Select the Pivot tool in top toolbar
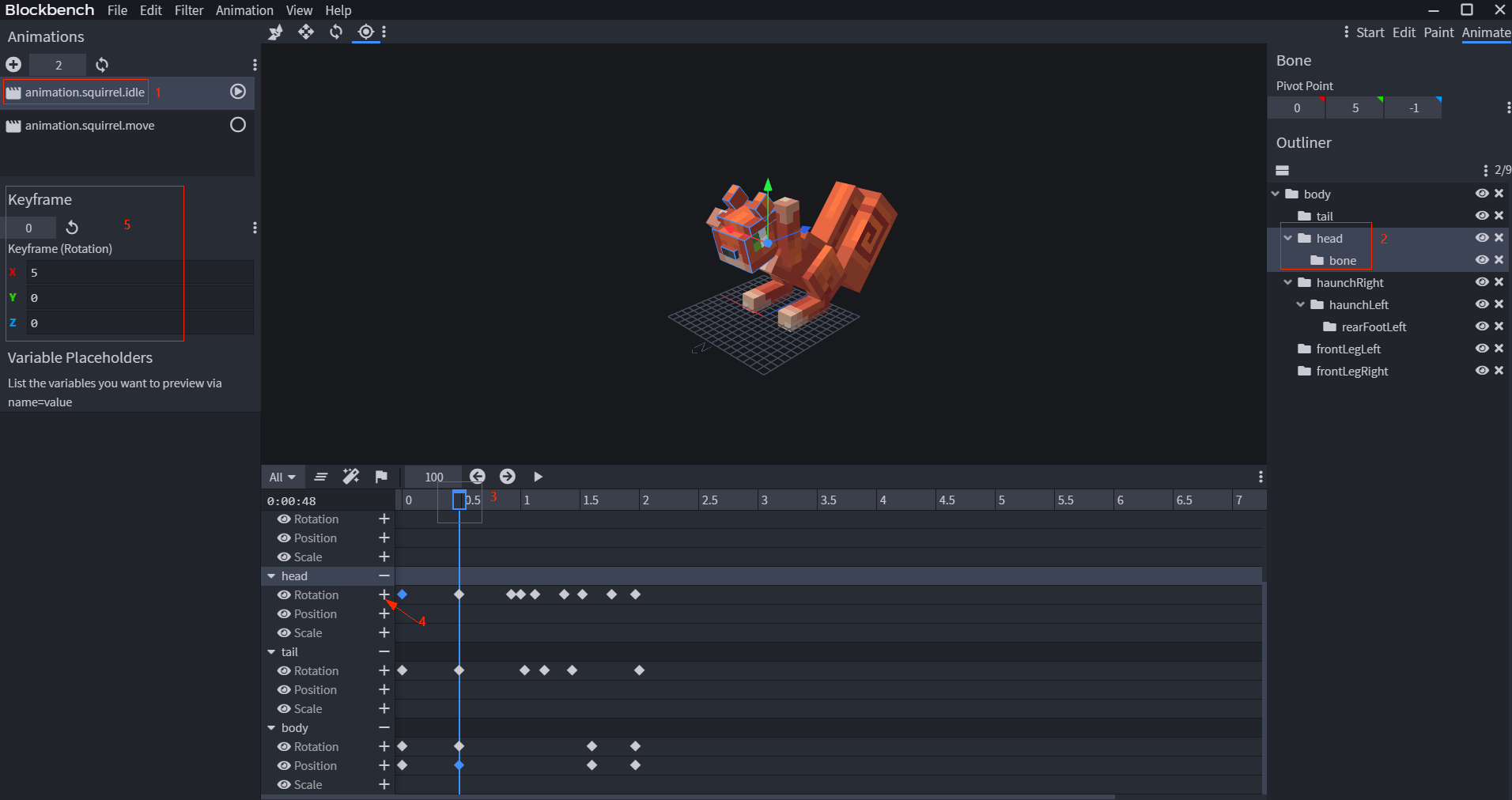Image resolution: width=1512 pixels, height=800 pixels. 365,32
